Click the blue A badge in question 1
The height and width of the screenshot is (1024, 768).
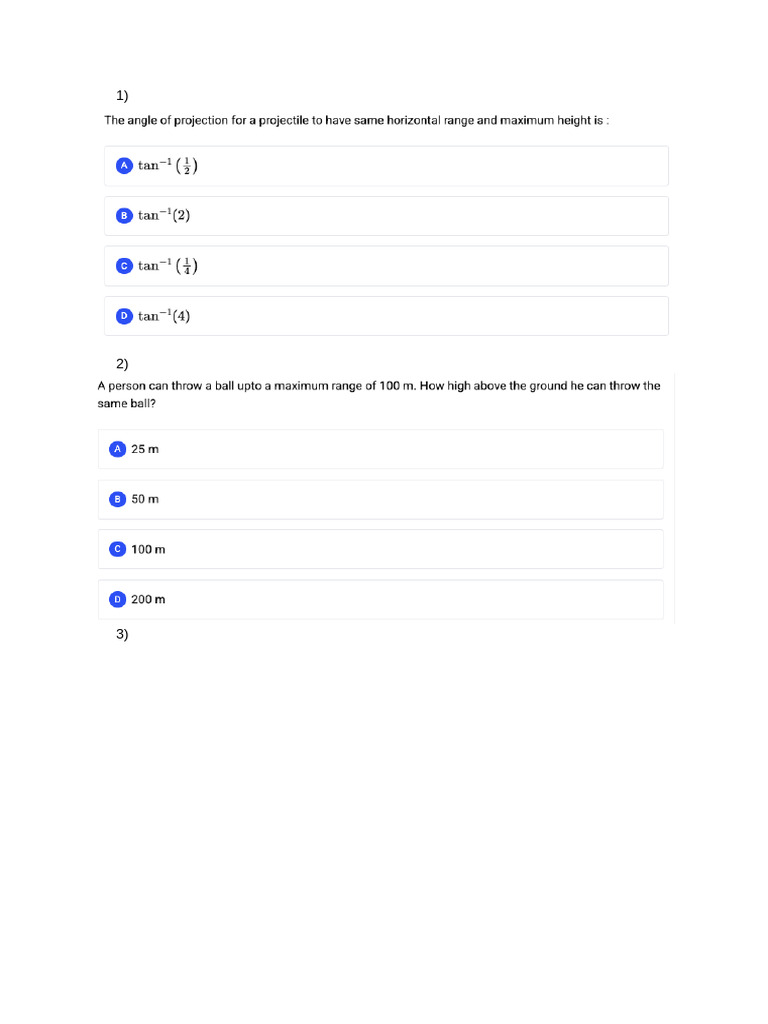[x=124, y=166]
